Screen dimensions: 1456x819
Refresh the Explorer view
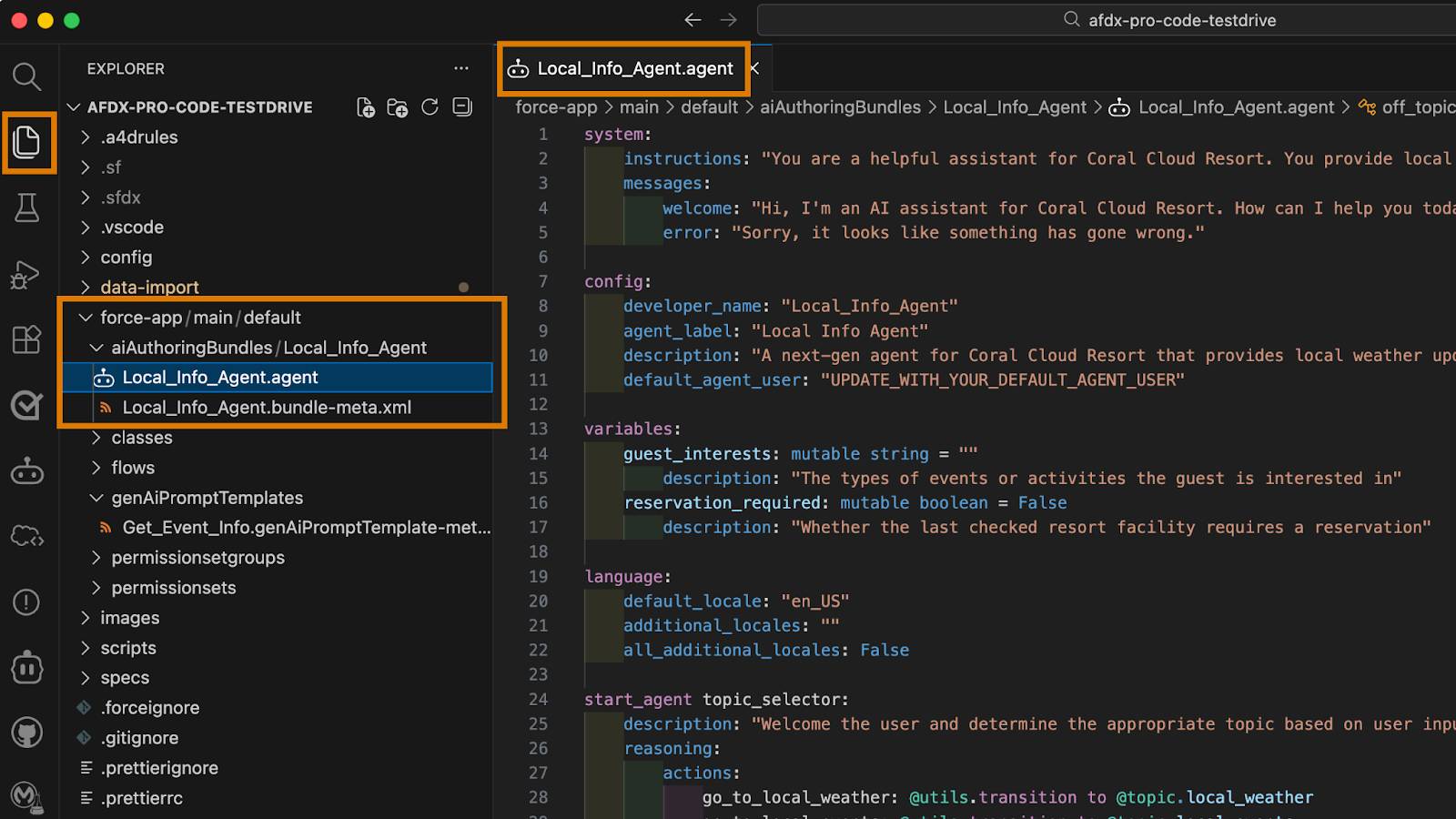430,106
